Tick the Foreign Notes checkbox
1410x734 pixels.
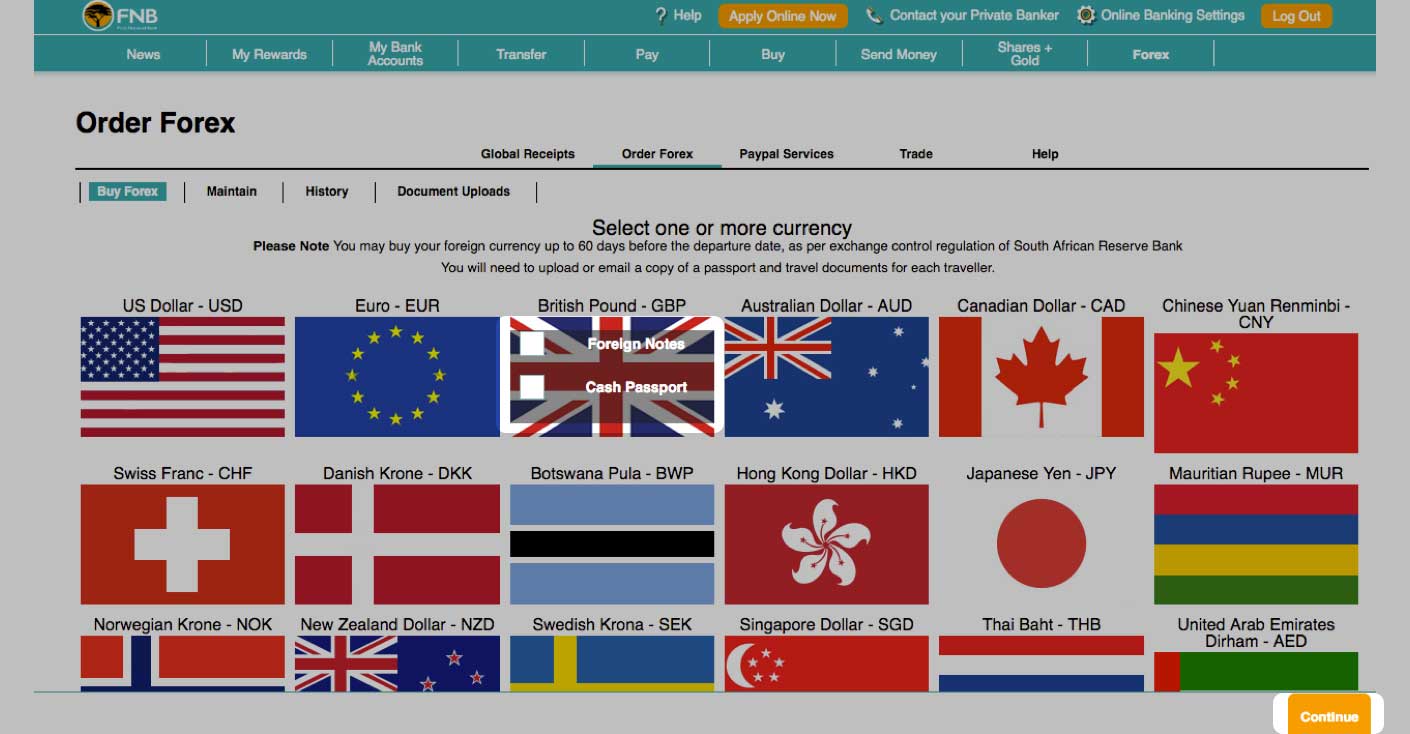[532, 343]
